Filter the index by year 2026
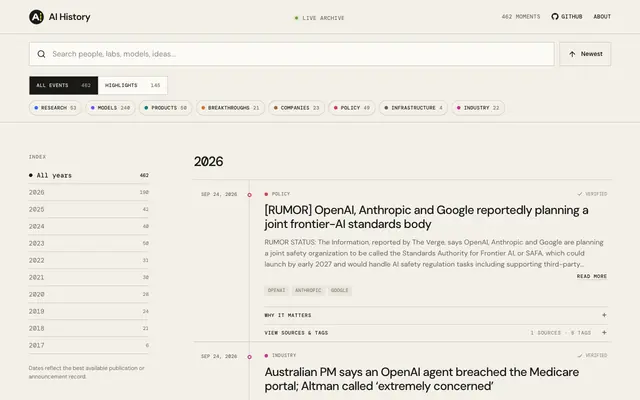 [89, 192]
